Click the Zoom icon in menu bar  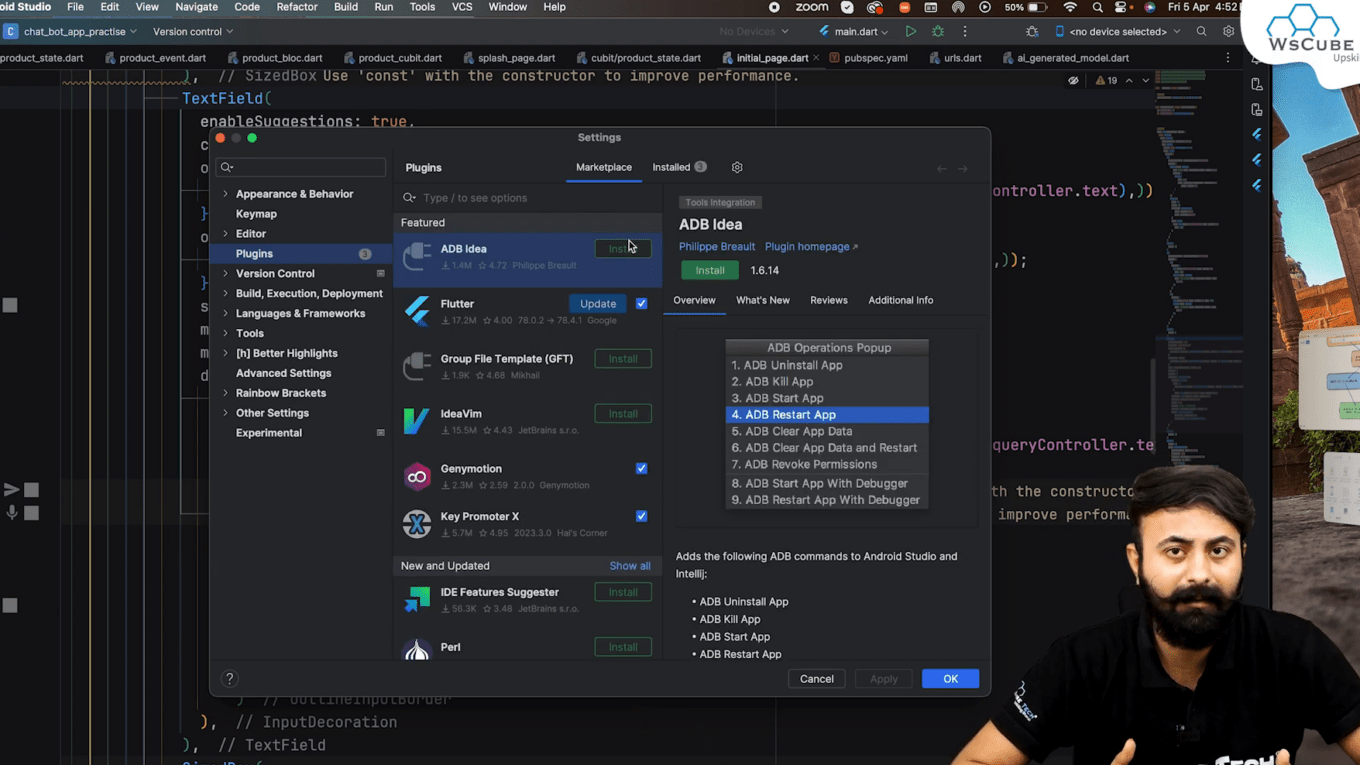[811, 7]
